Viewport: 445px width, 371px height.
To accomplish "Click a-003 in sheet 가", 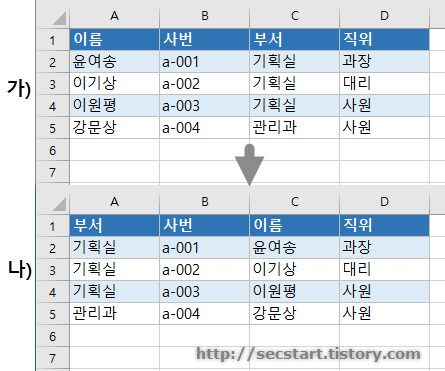I will (x=204, y=105).
